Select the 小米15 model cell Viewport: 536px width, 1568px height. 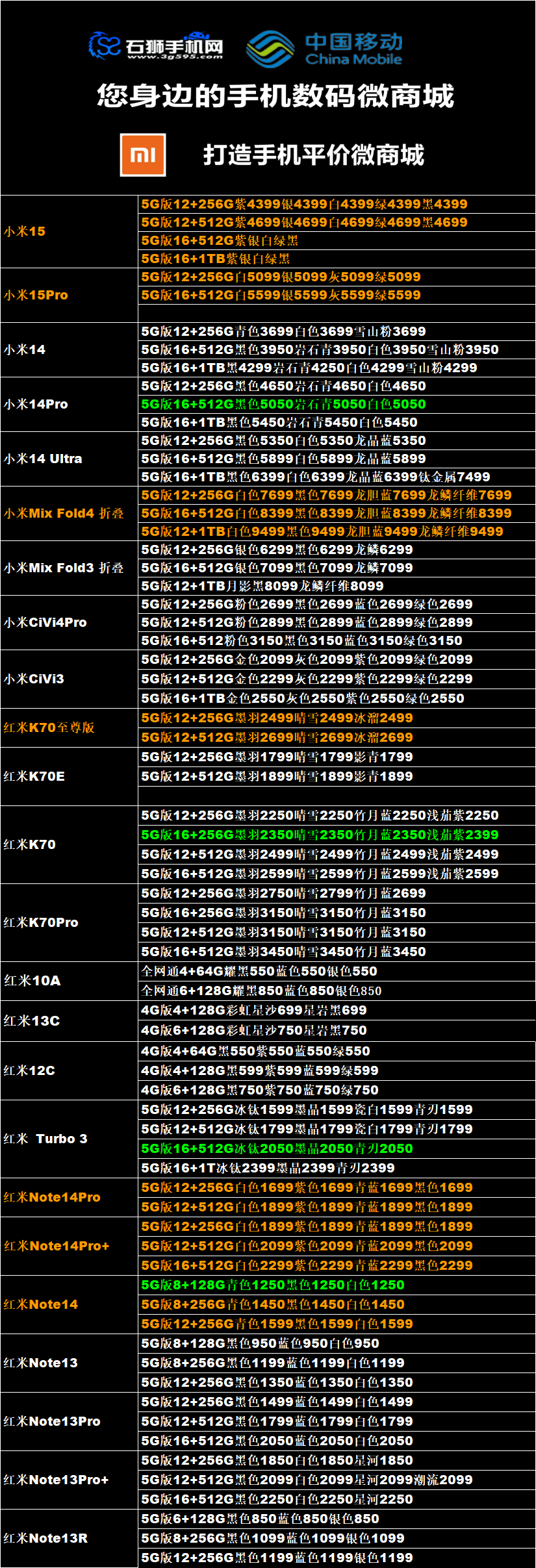coord(69,231)
